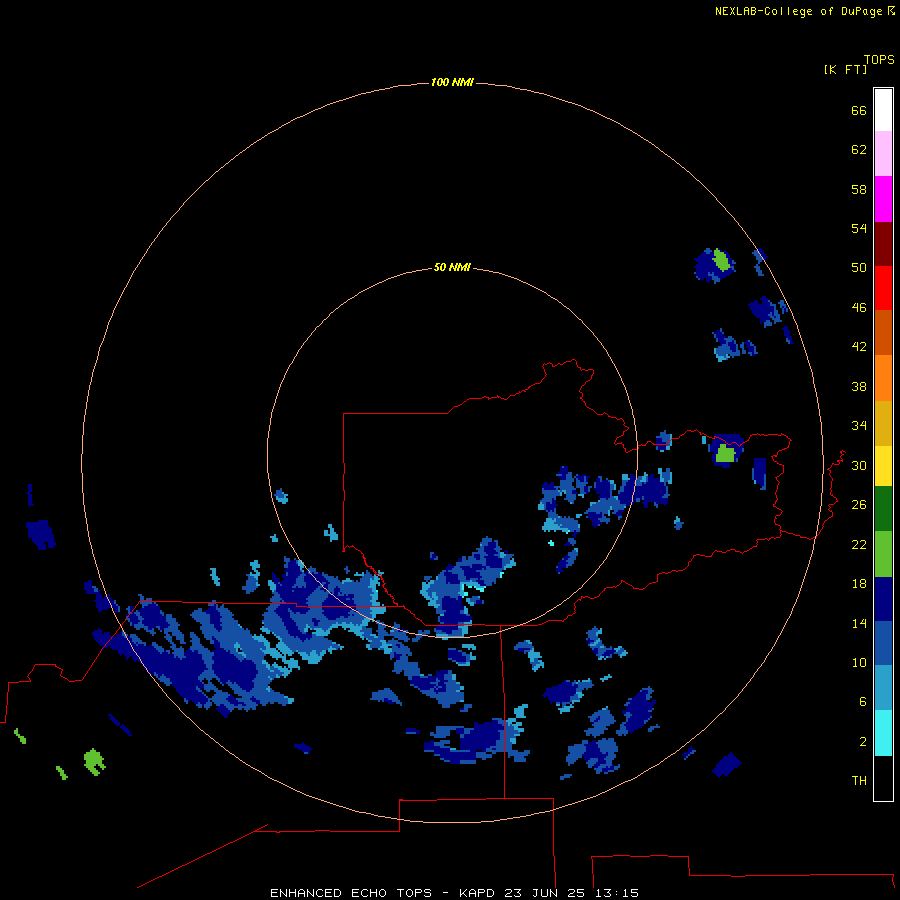The image size is (900, 900).
Task: Click the white swatch at the top of the legend
Action: [x=883, y=110]
